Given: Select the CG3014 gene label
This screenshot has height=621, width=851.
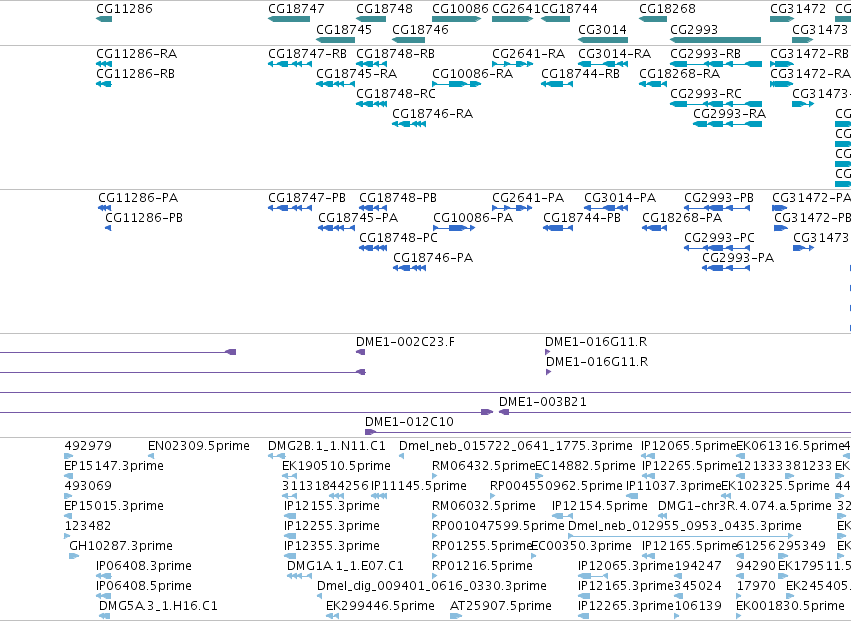Looking at the screenshot, I should pos(602,29).
